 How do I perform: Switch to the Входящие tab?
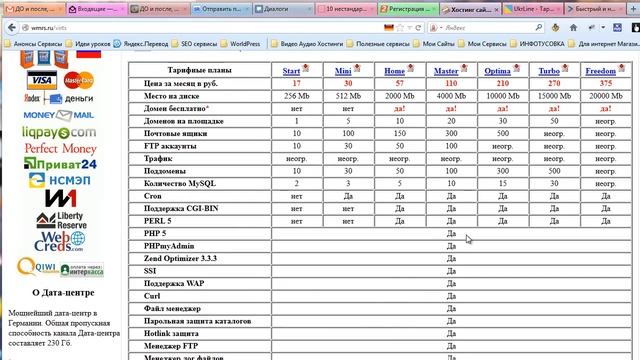coord(96,9)
